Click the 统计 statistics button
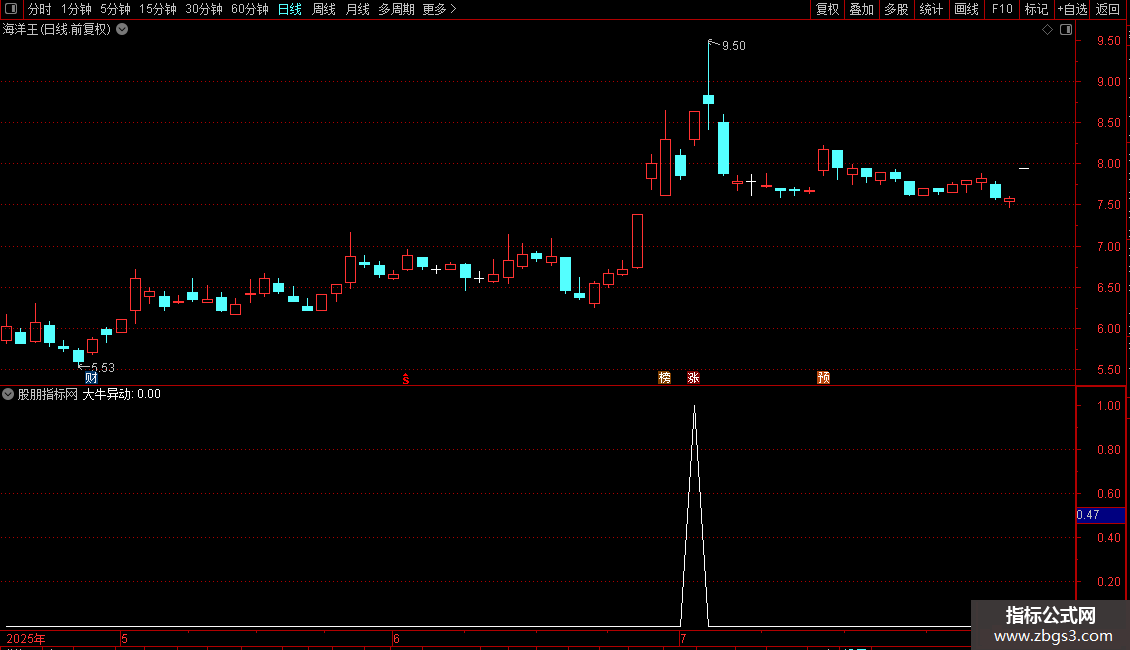 [x=931, y=9]
